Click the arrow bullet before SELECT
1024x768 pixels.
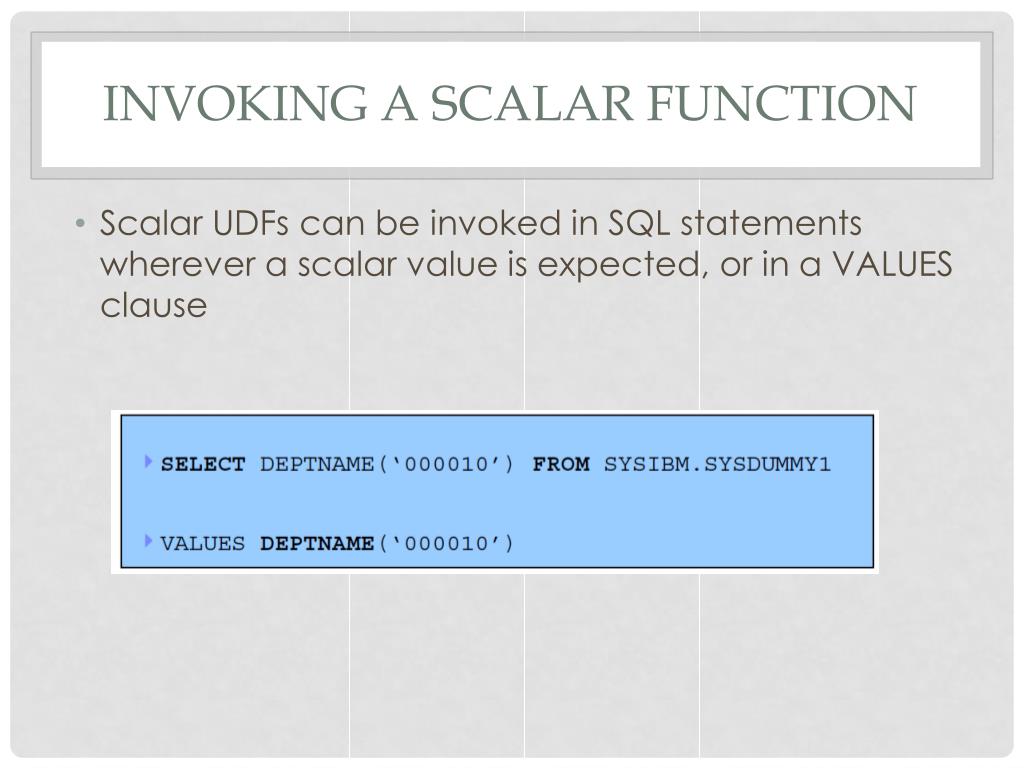pos(148,462)
